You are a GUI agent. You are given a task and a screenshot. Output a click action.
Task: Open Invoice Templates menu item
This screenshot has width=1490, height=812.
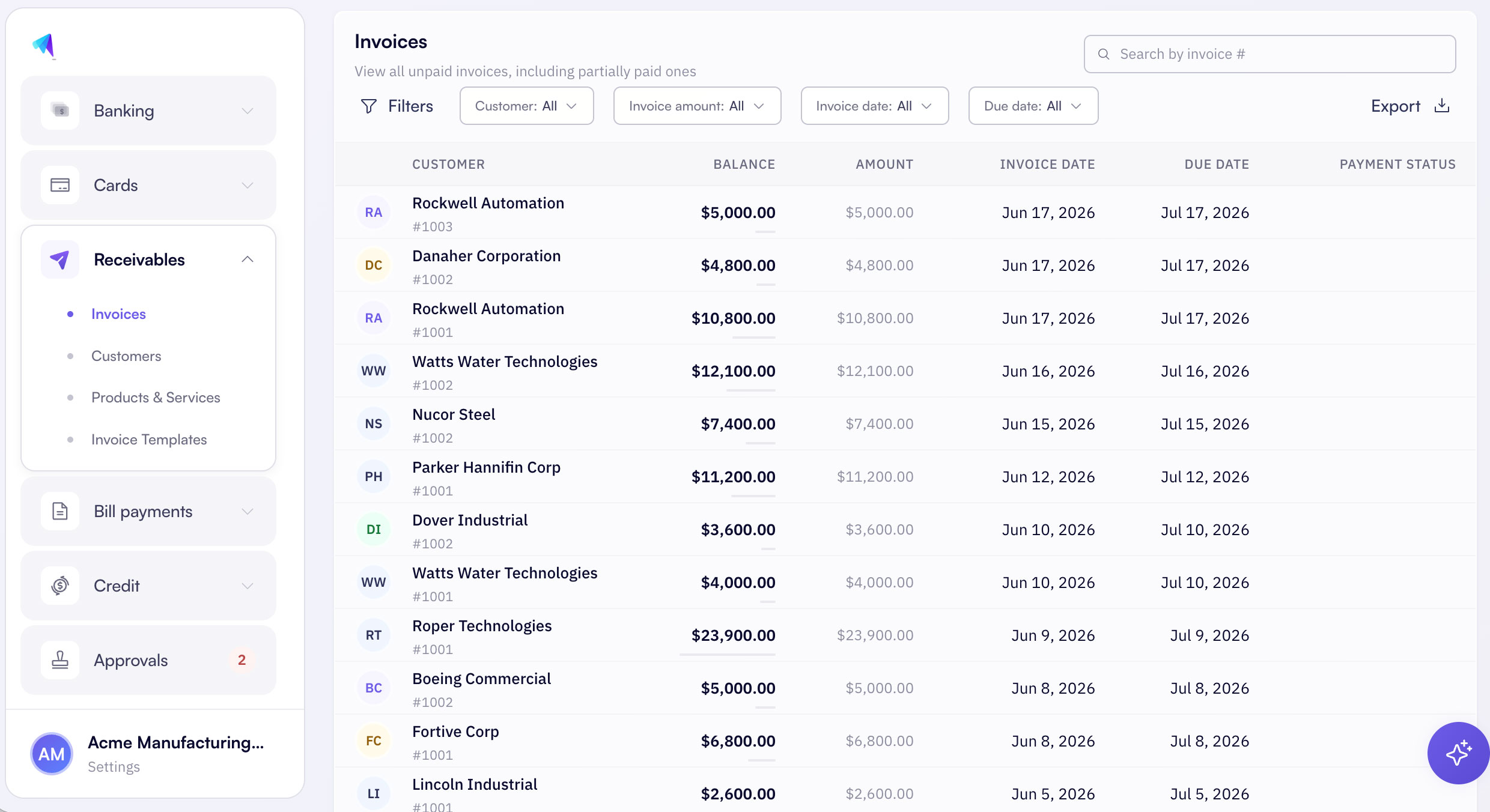149,440
